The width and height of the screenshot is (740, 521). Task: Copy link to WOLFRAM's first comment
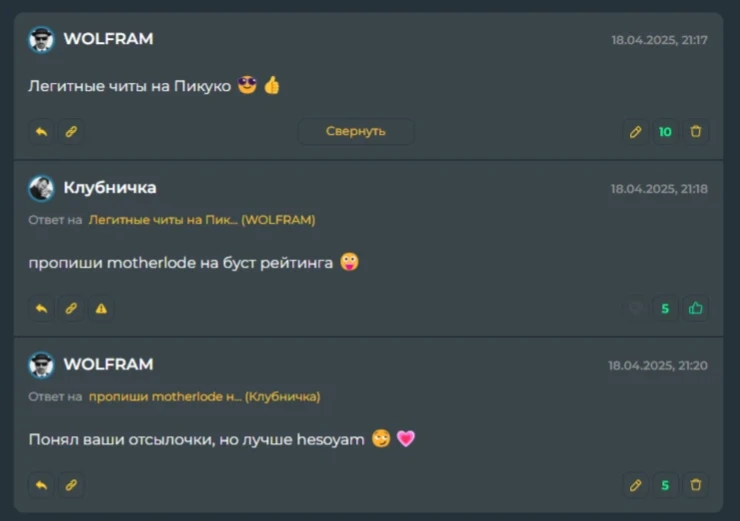coord(71,131)
